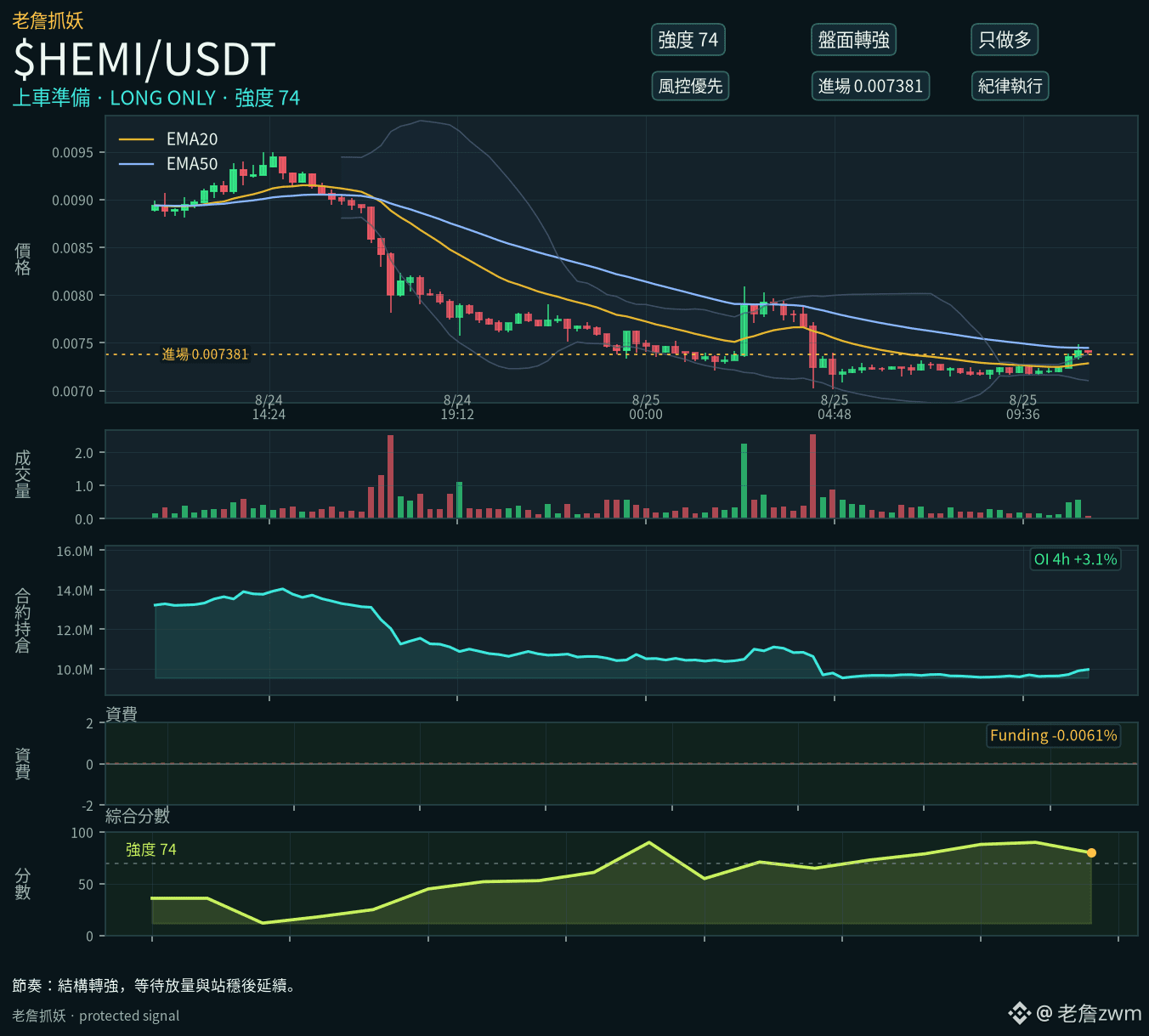
Task: Click the vertical 資費 axis title at left
Action: pos(23,763)
